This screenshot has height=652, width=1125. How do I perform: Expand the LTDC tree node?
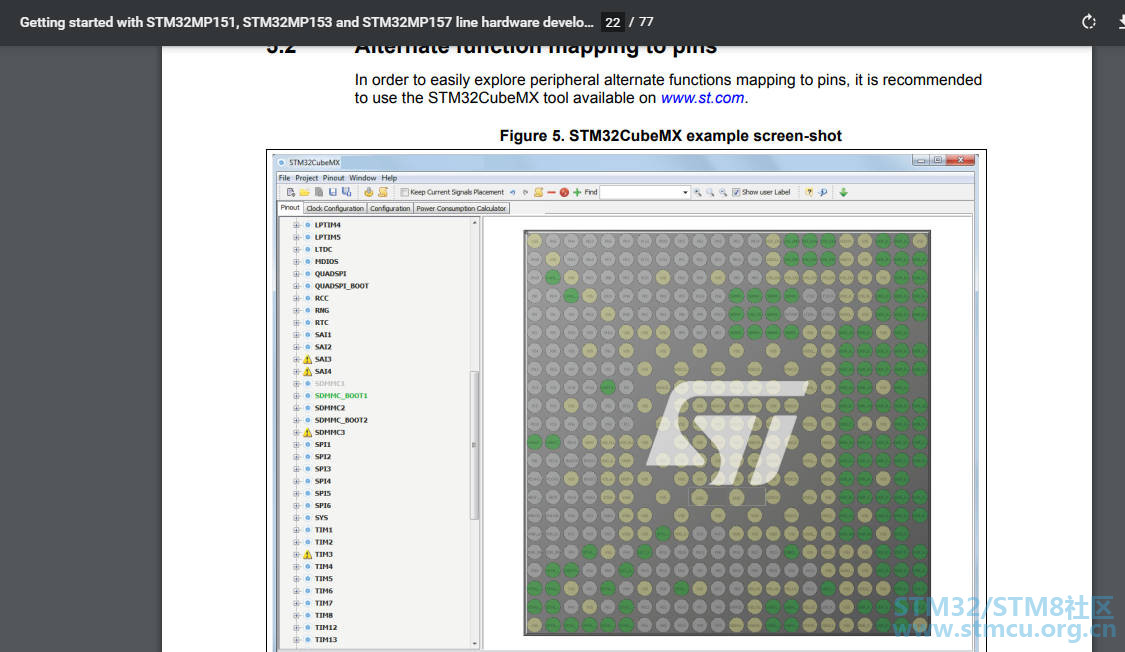[x=296, y=250]
